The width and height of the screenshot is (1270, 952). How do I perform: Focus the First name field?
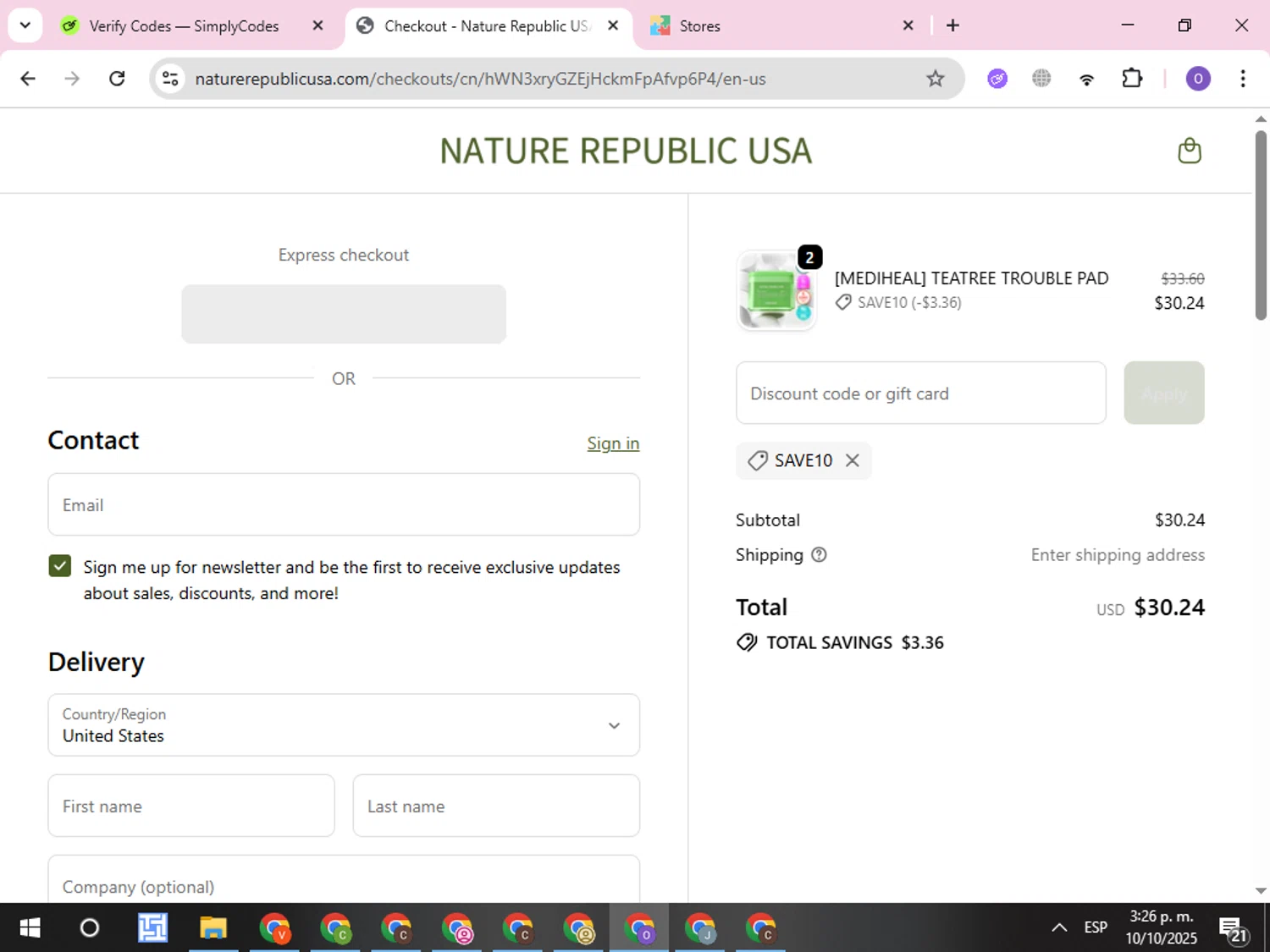point(191,806)
